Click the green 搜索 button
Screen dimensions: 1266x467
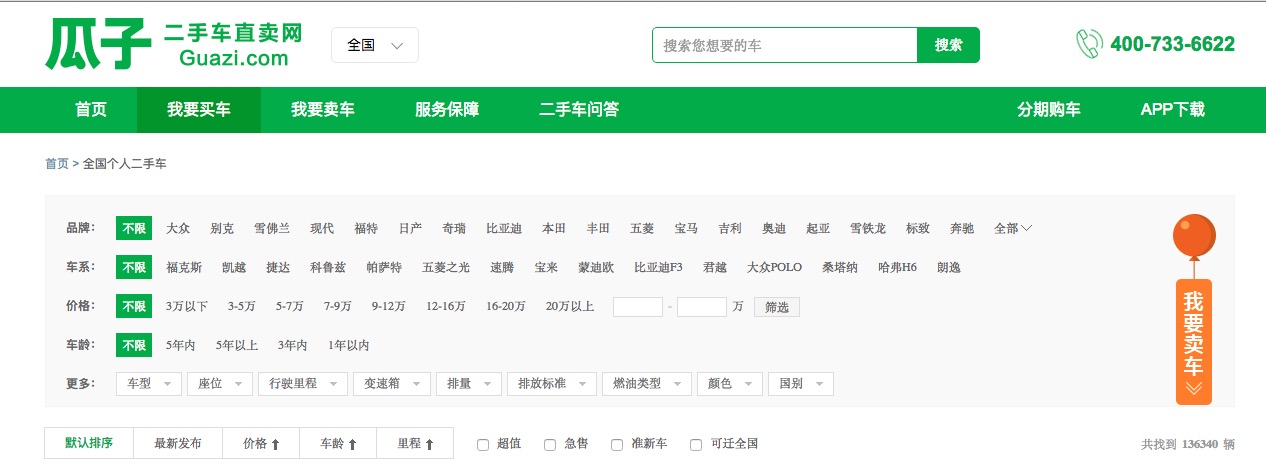tap(949, 45)
